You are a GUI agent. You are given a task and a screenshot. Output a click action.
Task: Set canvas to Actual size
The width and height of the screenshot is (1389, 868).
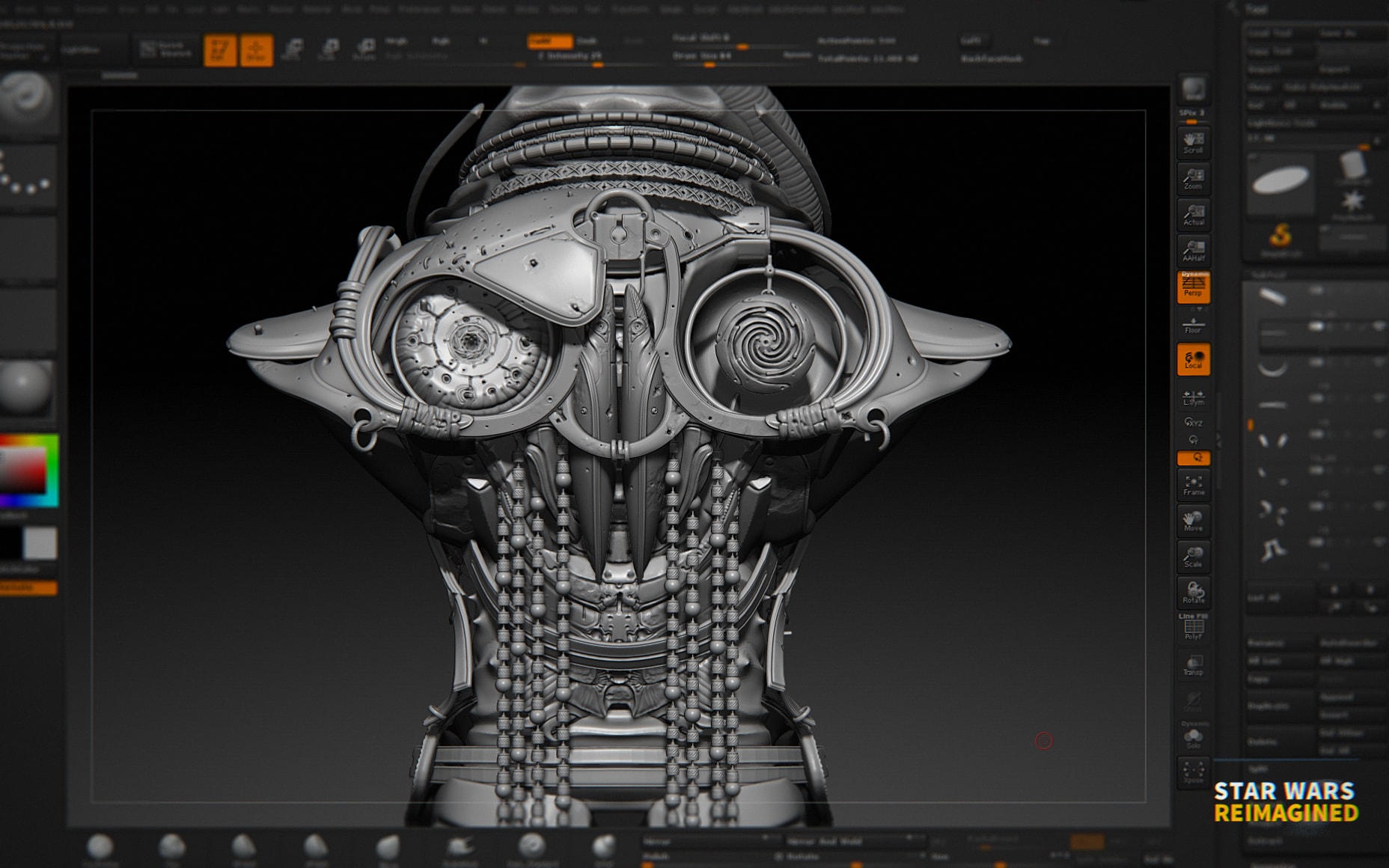tap(1193, 214)
